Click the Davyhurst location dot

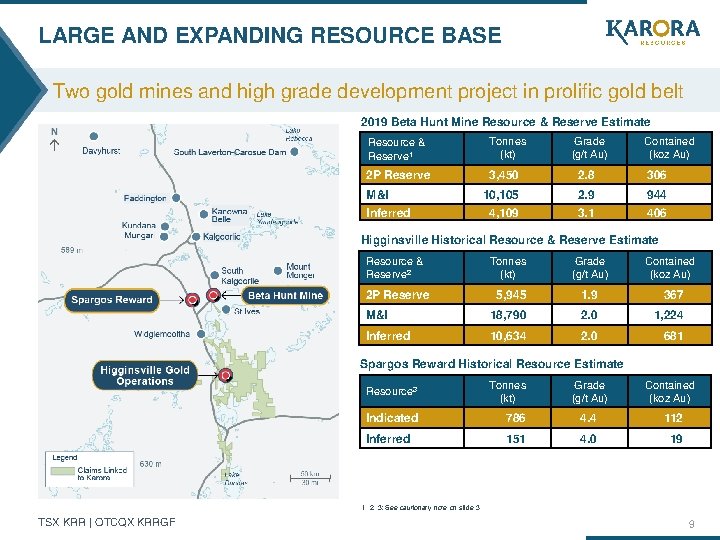[94, 136]
